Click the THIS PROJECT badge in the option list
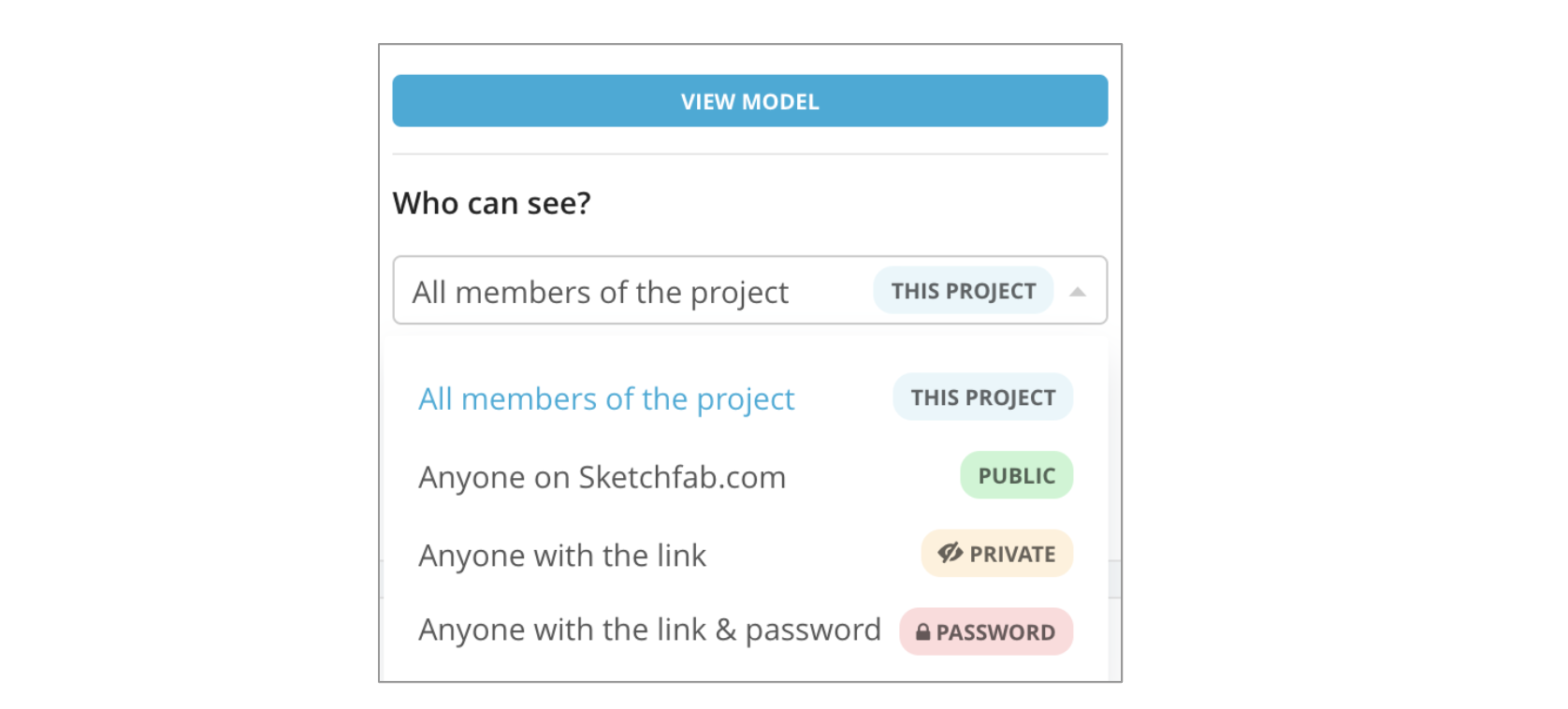Screen dimensions: 1568x709 pos(982,398)
